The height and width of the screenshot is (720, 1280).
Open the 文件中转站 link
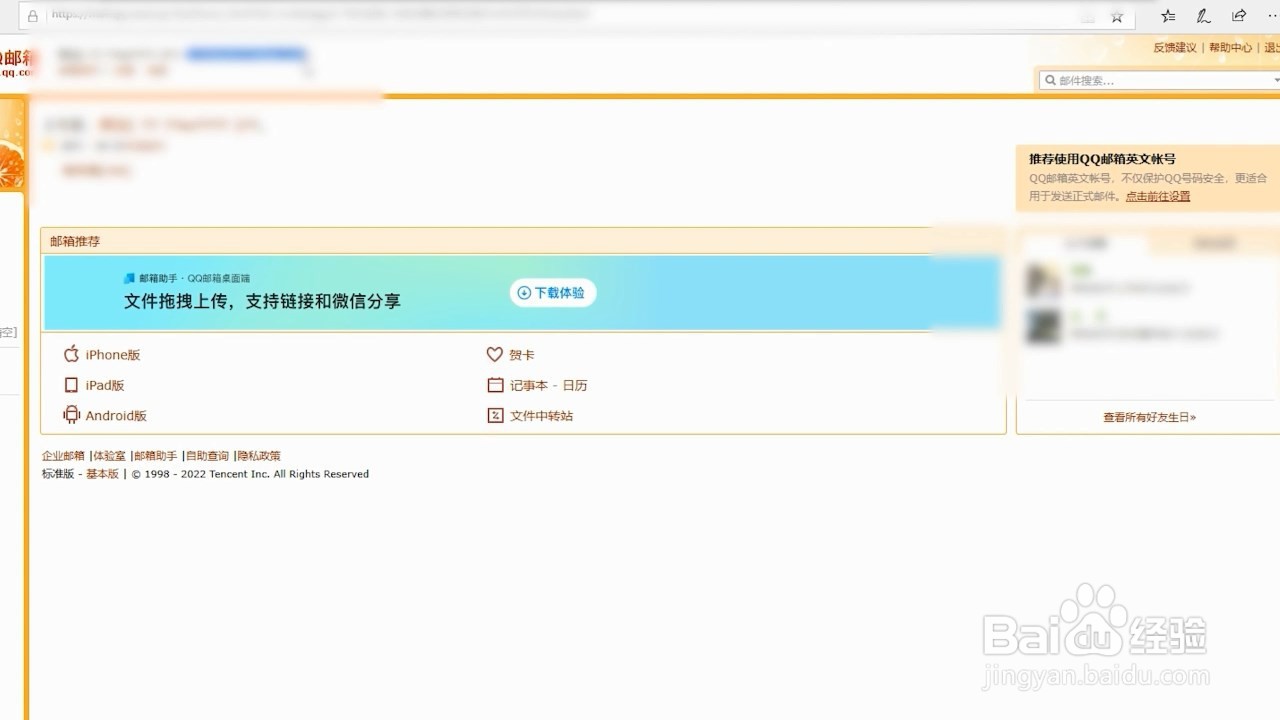pos(541,416)
